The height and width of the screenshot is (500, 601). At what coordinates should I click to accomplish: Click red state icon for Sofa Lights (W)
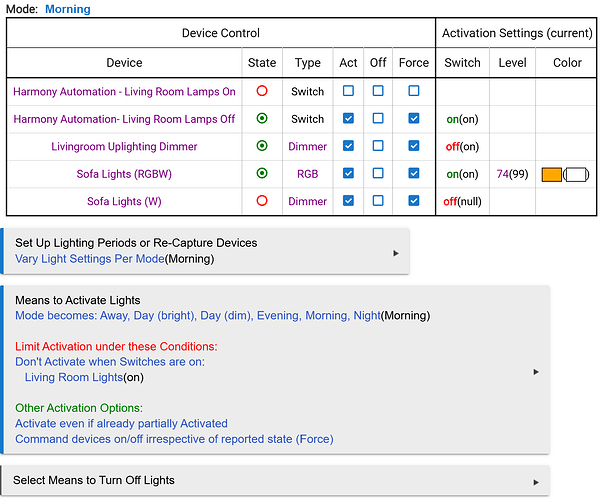pos(261,200)
